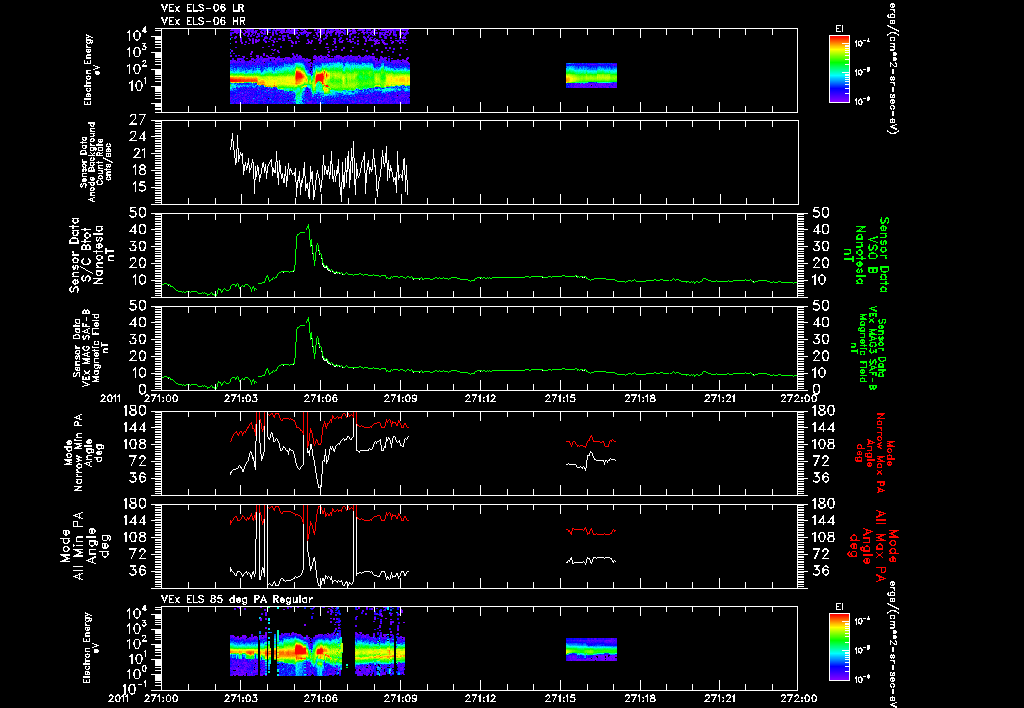Click the "VEx ELS-06 LR" title text
Viewport: 1024px width, 708px height.
(x=203, y=8)
